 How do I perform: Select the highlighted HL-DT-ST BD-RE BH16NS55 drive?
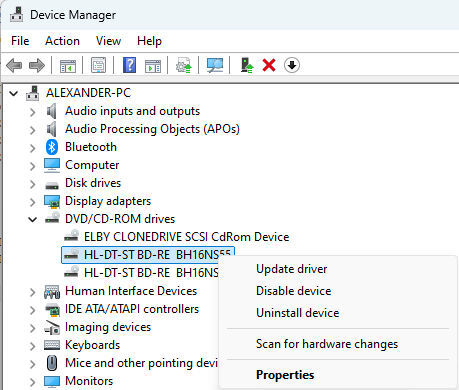click(x=148, y=255)
